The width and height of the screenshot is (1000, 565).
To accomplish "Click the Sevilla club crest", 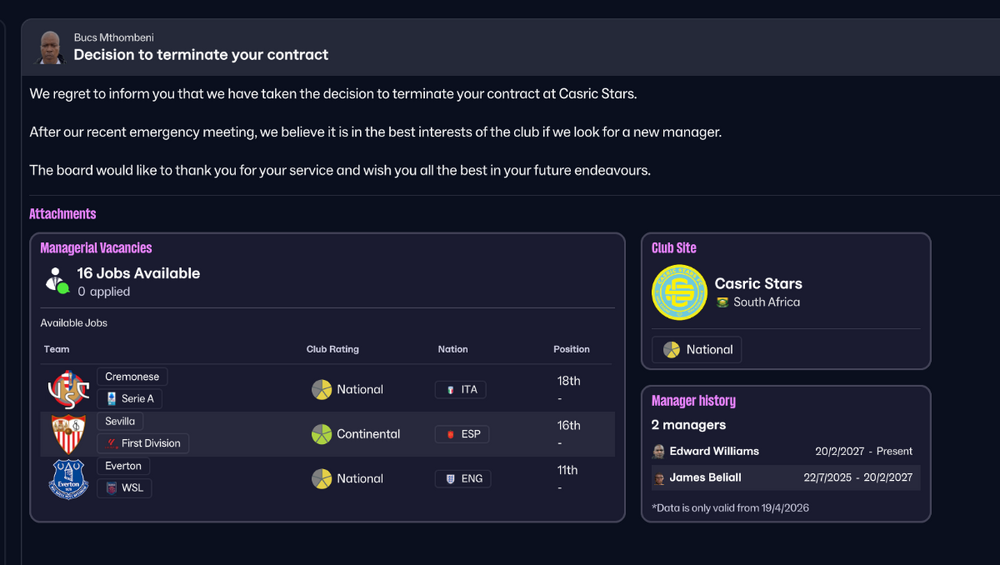I will coord(68,434).
